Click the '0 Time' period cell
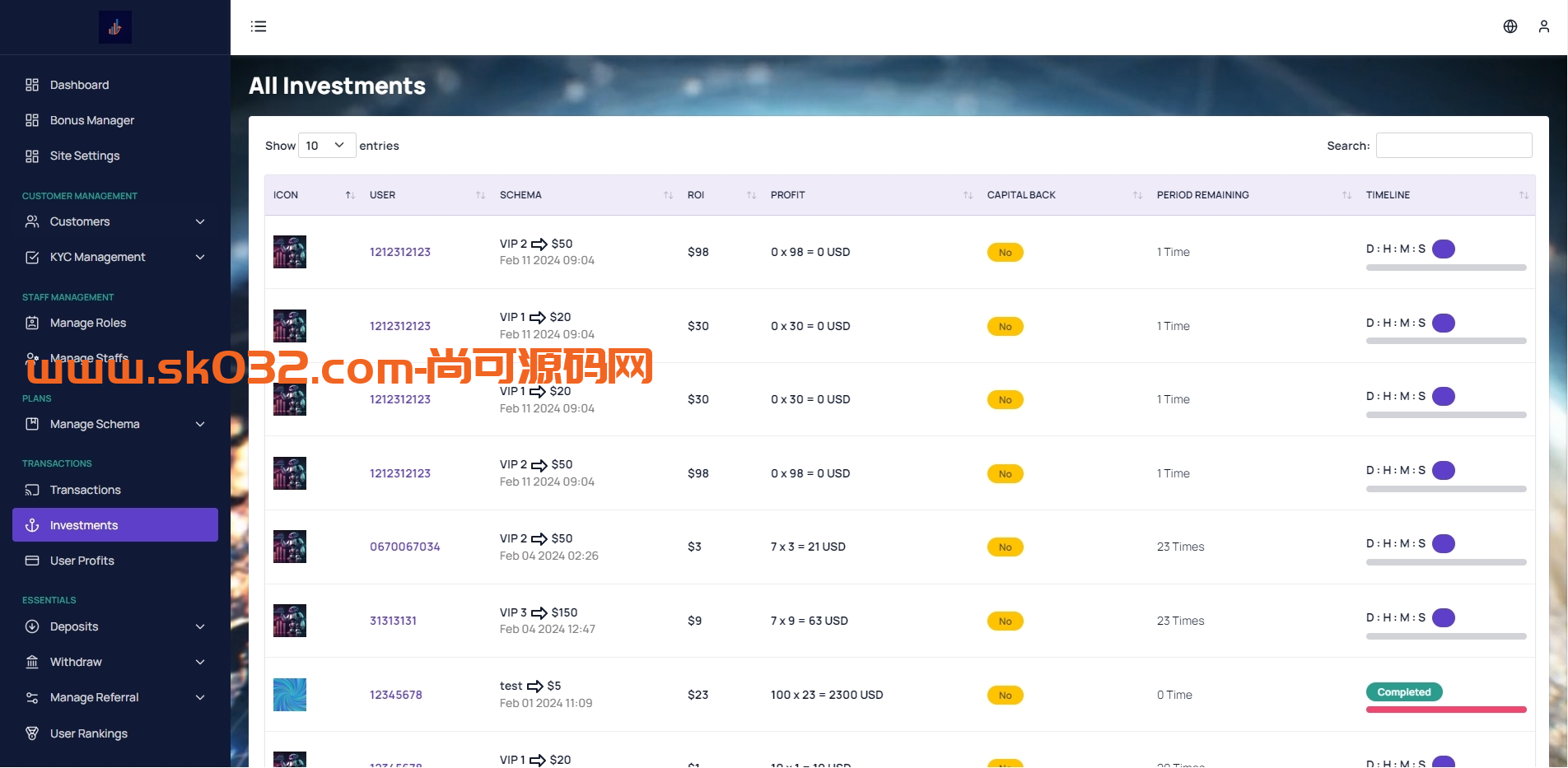The height and width of the screenshot is (768, 1568). (1174, 695)
